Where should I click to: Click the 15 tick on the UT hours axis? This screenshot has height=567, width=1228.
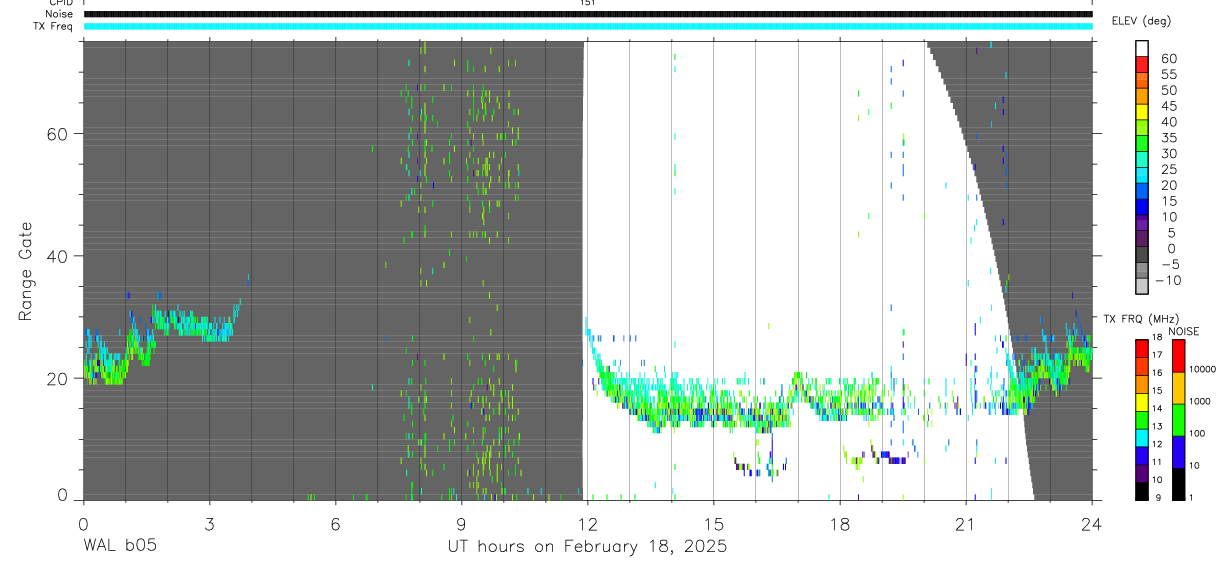pyautogui.click(x=713, y=524)
